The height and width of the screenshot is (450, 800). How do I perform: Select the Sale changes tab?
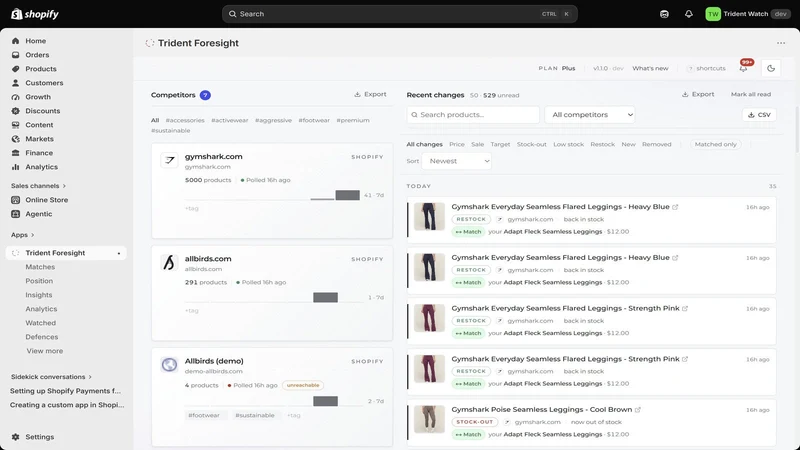point(478,144)
